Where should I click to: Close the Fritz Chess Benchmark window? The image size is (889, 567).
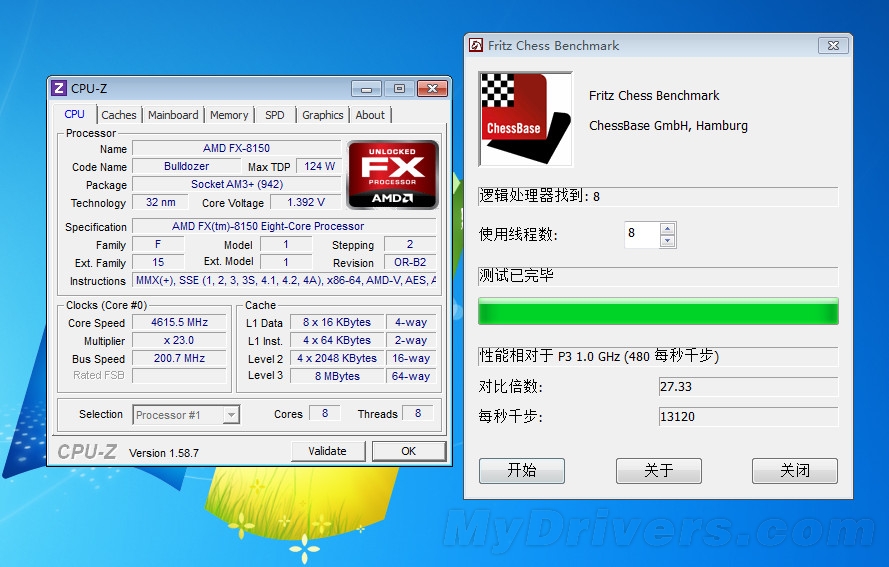(x=832, y=46)
